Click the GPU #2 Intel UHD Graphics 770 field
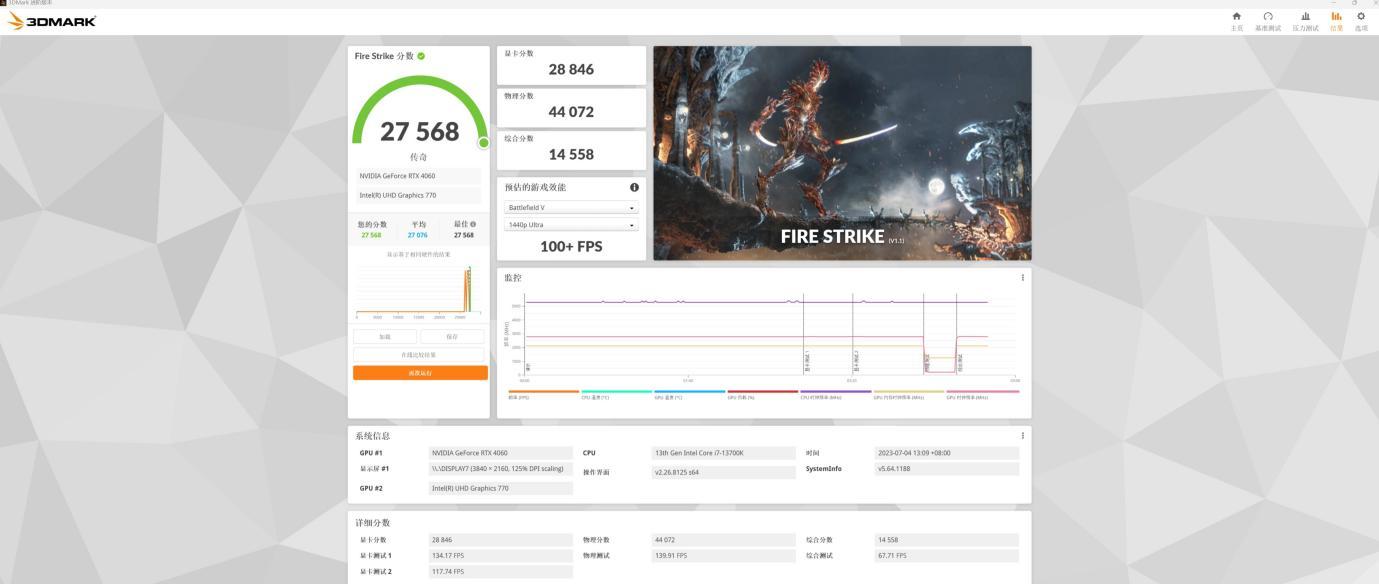 500,488
